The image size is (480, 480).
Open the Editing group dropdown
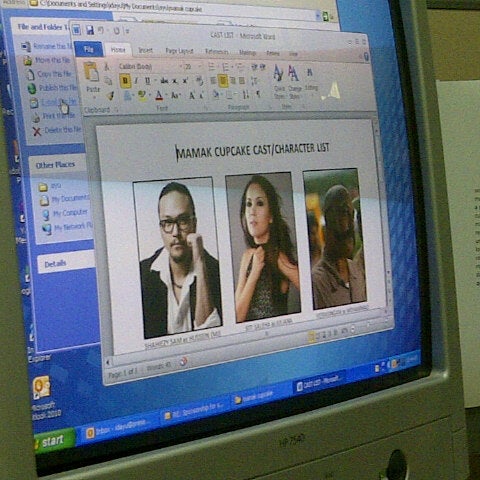click(311, 81)
